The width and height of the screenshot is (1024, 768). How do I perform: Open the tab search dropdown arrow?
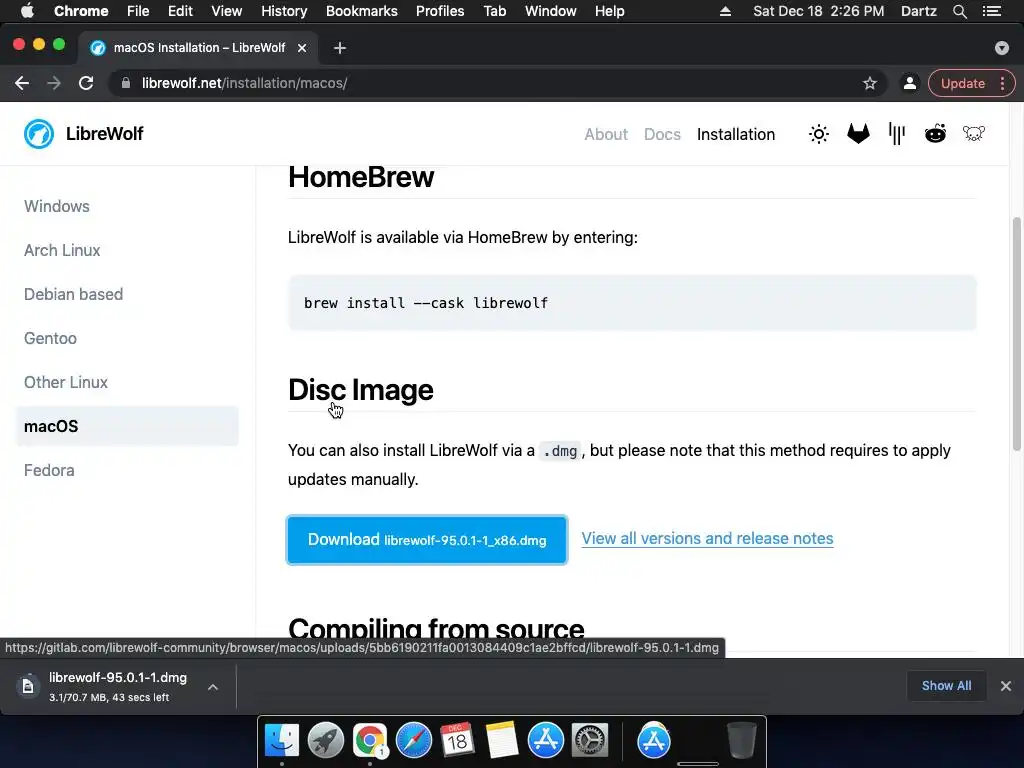click(1002, 48)
